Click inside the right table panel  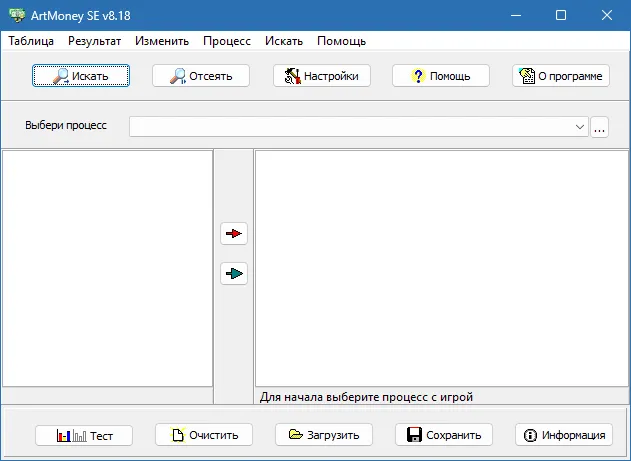point(441,268)
